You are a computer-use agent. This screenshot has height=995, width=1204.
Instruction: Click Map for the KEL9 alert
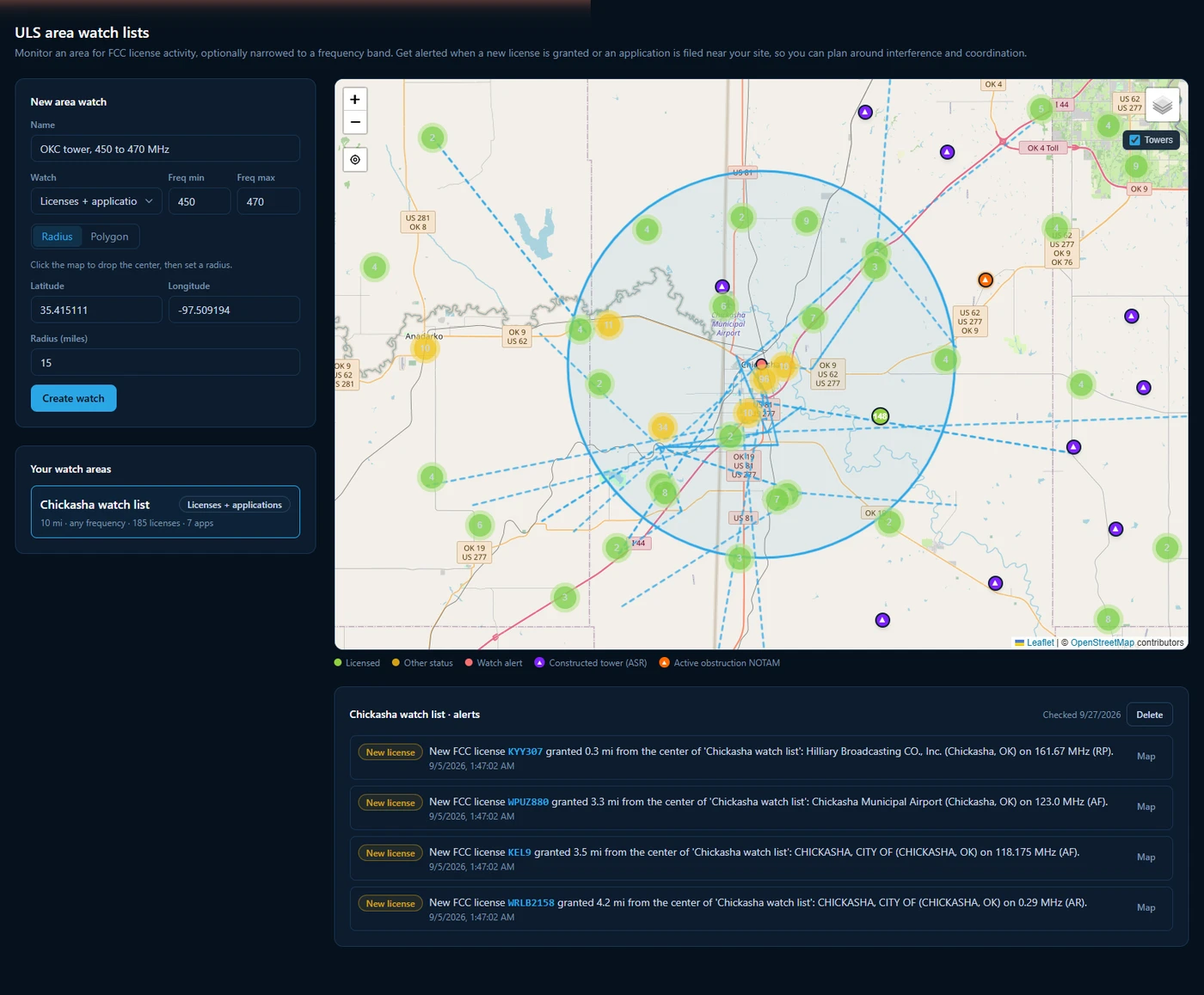[x=1146, y=857]
